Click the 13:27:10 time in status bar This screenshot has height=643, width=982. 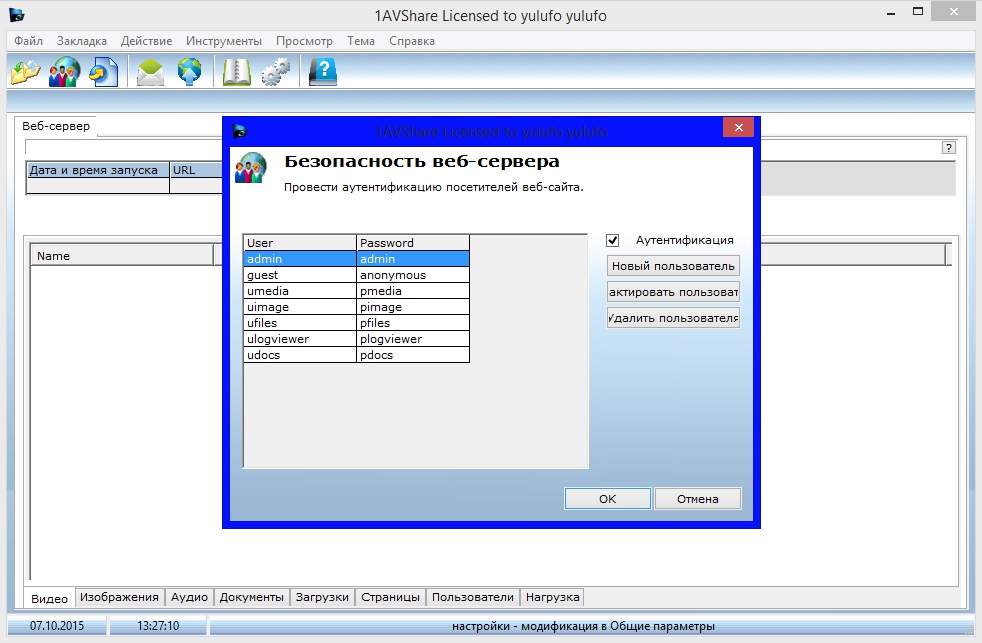[158, 625]
